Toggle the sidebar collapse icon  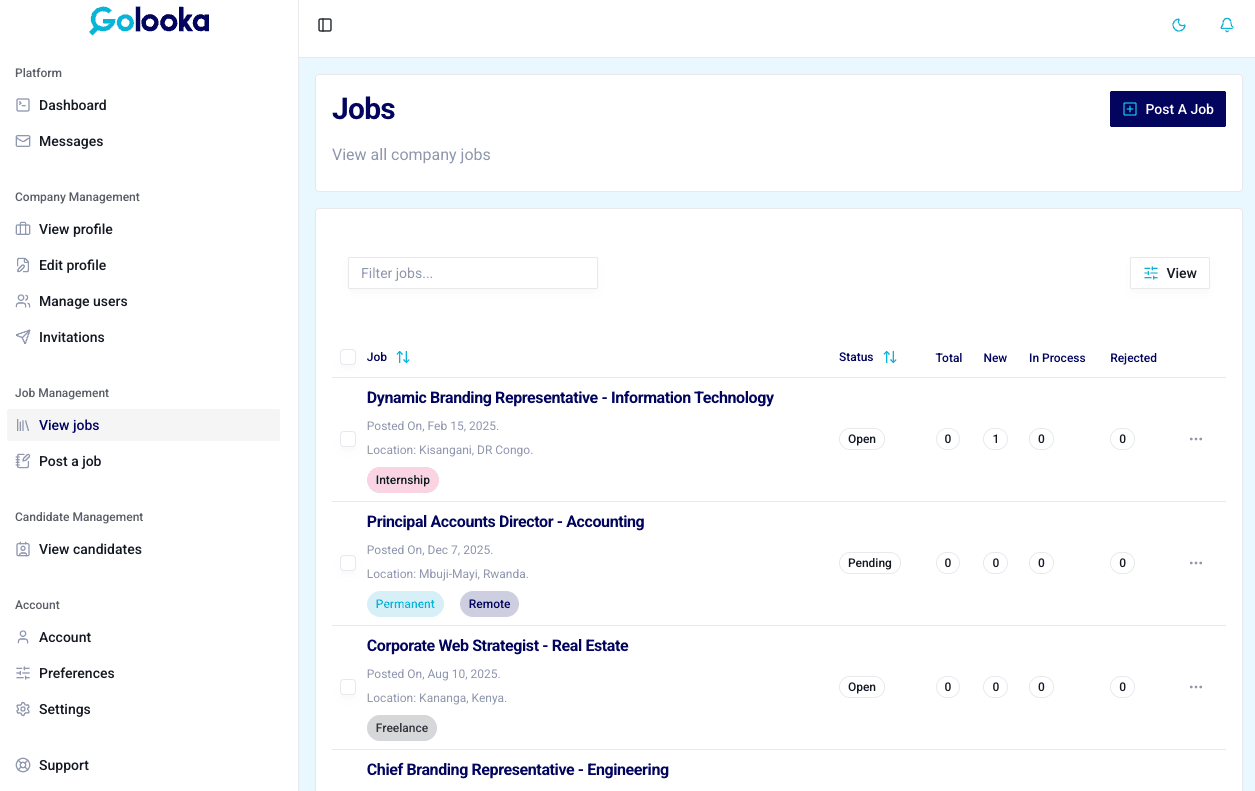tap(325, 25)
